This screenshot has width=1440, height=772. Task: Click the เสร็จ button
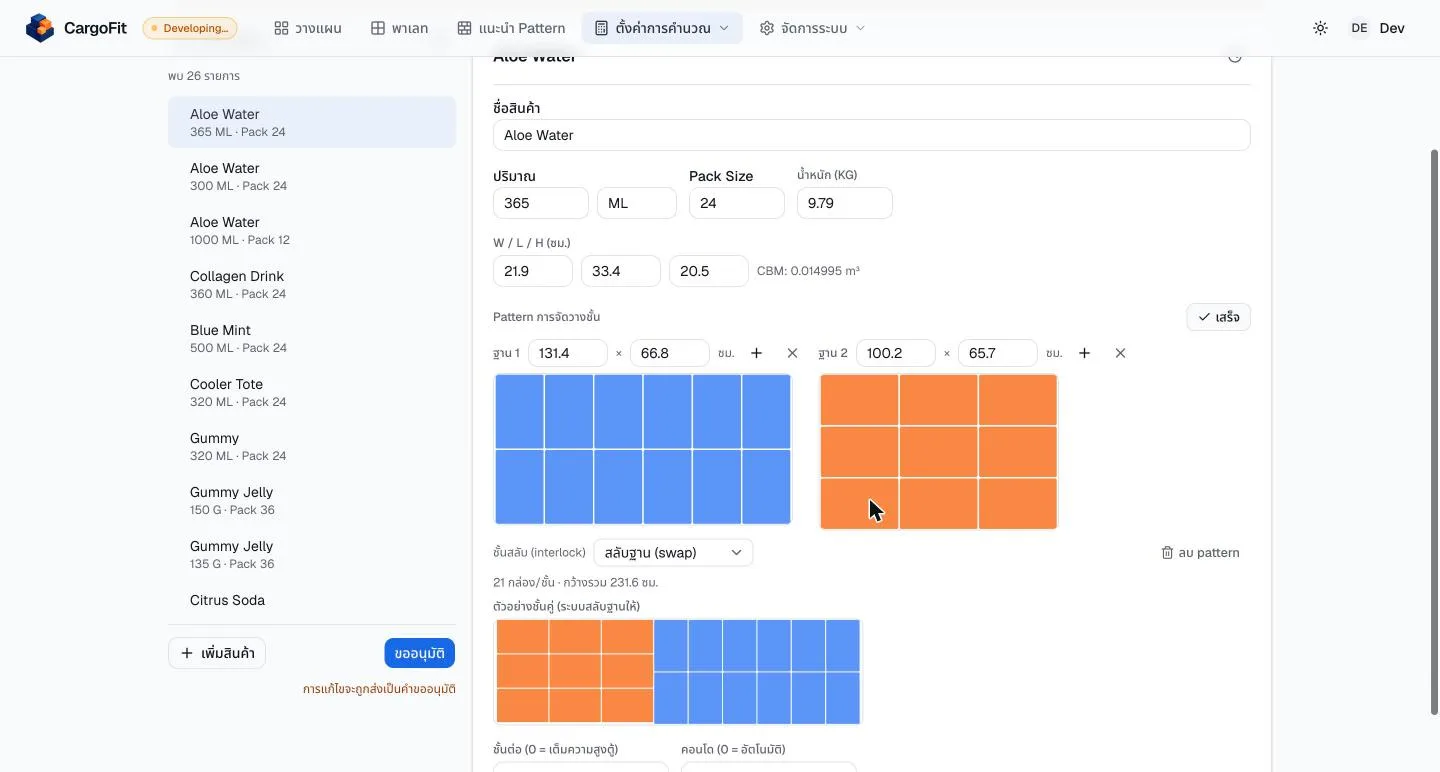pos(1218,317)
